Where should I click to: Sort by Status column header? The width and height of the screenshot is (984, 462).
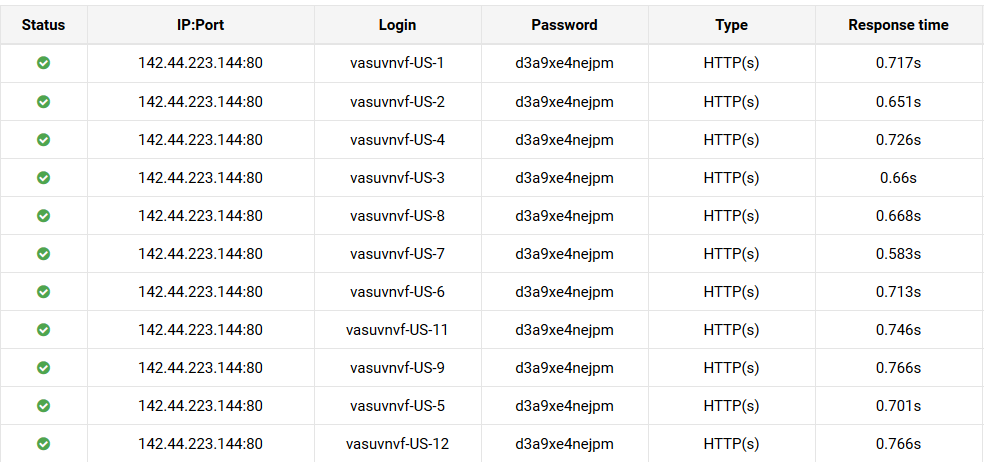(x=43, y=25)
